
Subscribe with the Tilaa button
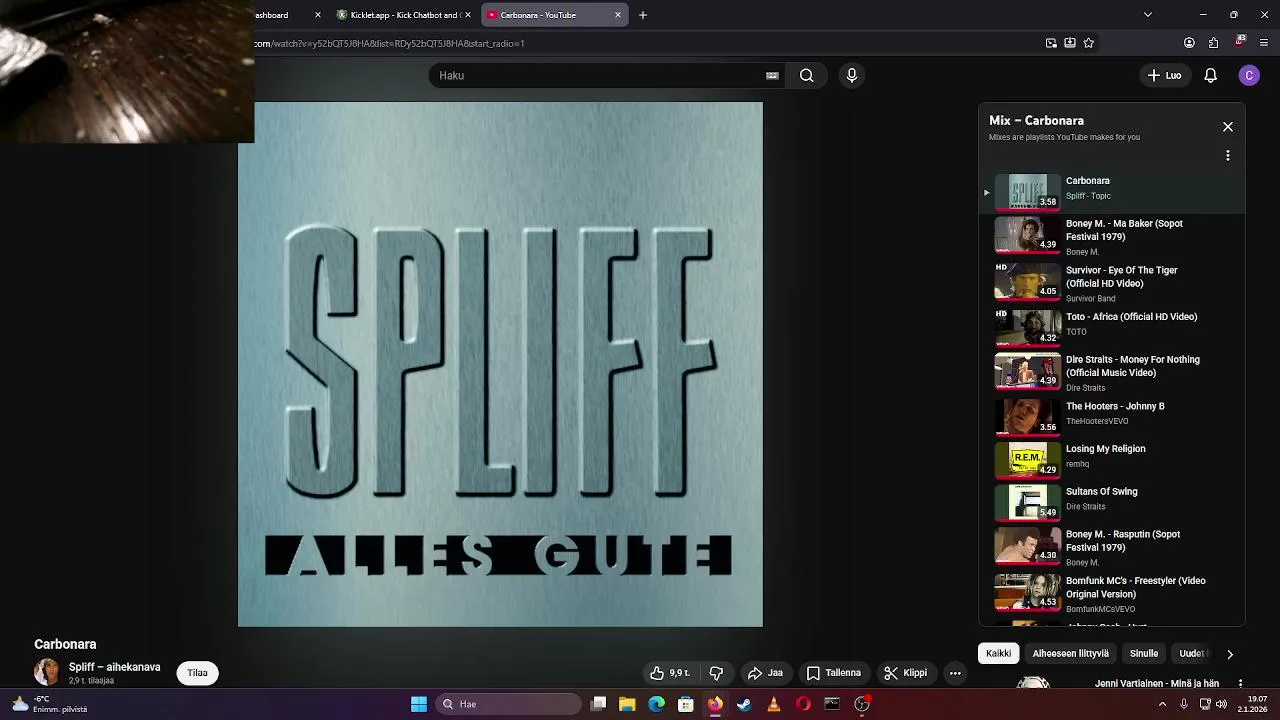(x=197, y=673)
